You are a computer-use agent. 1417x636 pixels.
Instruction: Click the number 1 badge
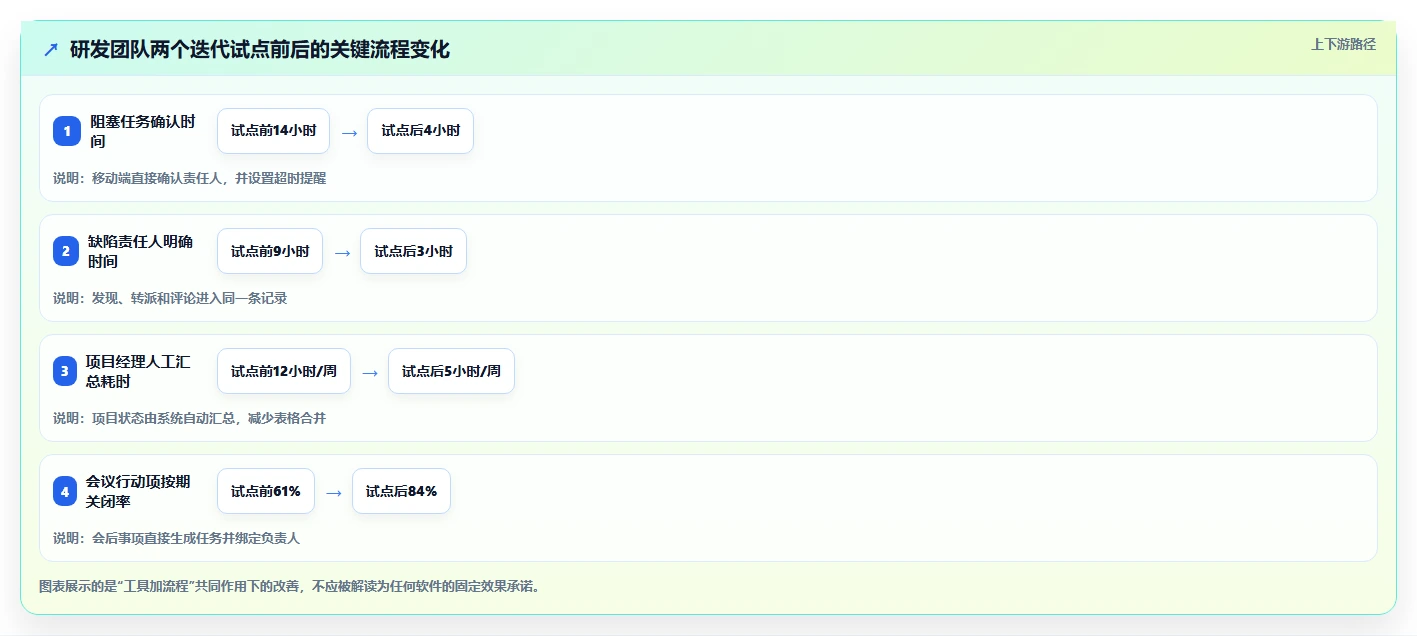tap(67, 131)
